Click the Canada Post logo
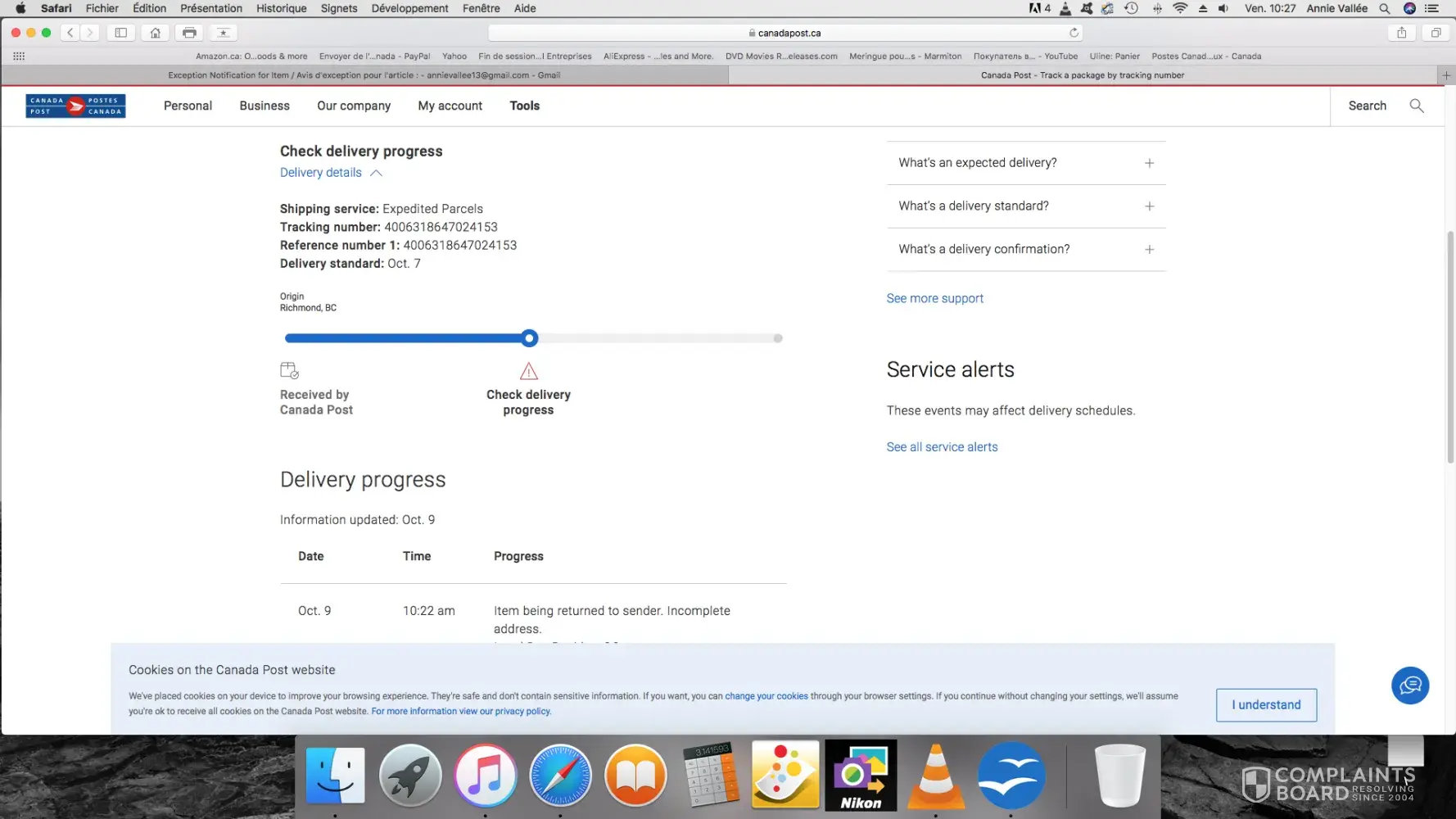Image resolution: width=1456 pixels, height=819 pixels. point(75,106)
